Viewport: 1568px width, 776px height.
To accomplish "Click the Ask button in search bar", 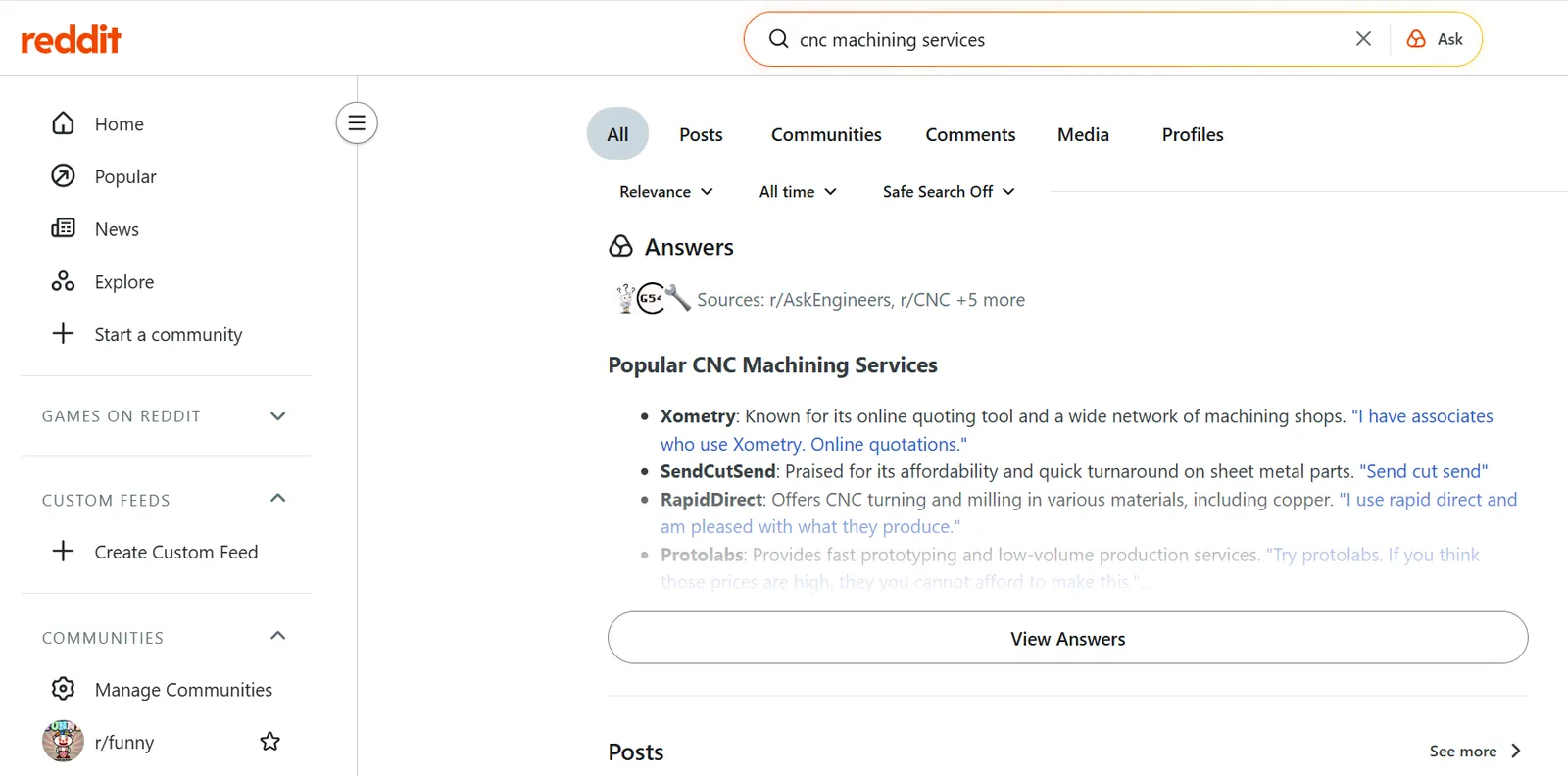I will (1435, 39).
